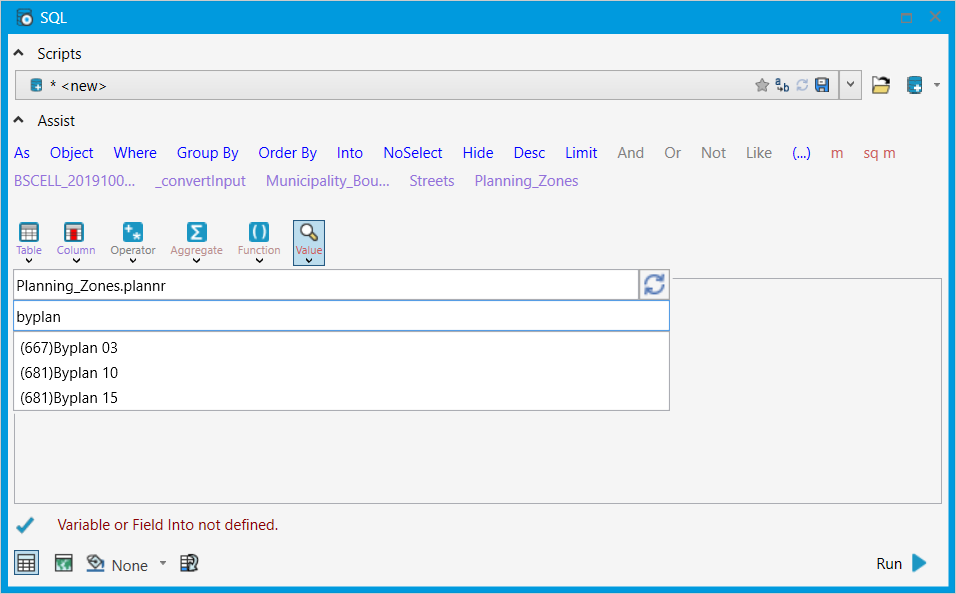
Task: Save the script with the floppy disk icon
Action: [822, 85]
